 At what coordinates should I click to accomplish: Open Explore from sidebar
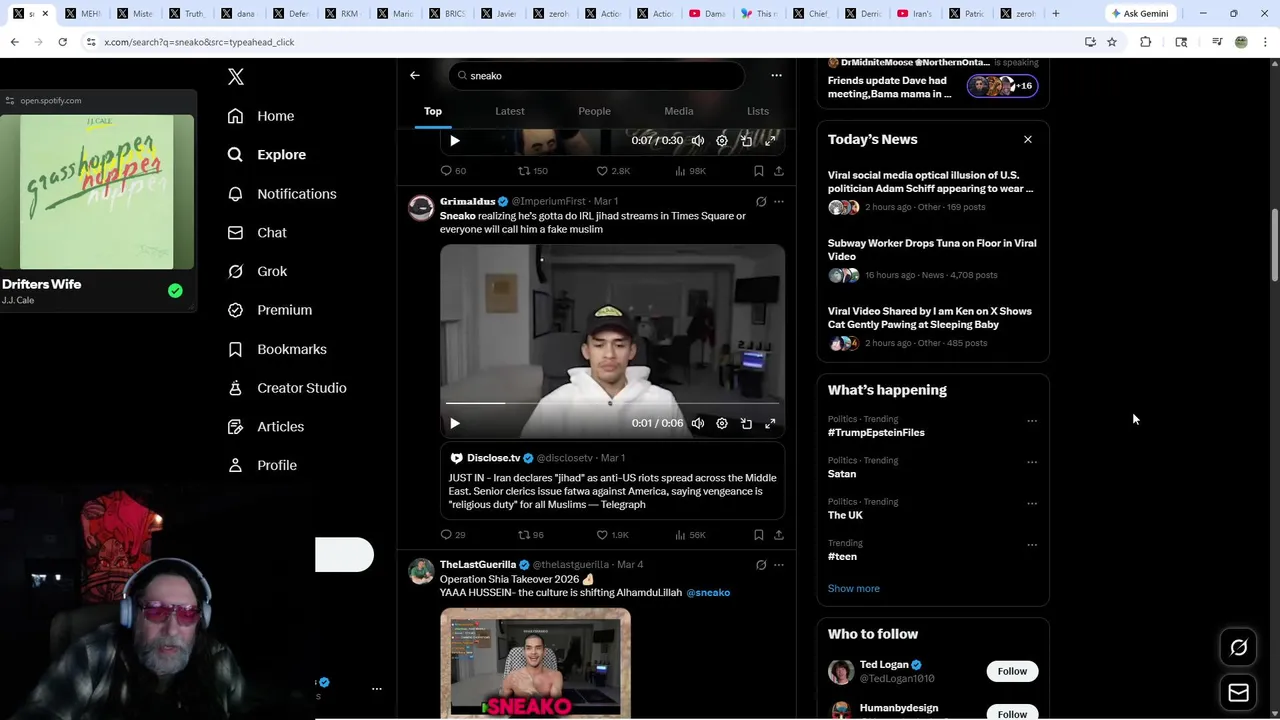[x=267, y=155]
